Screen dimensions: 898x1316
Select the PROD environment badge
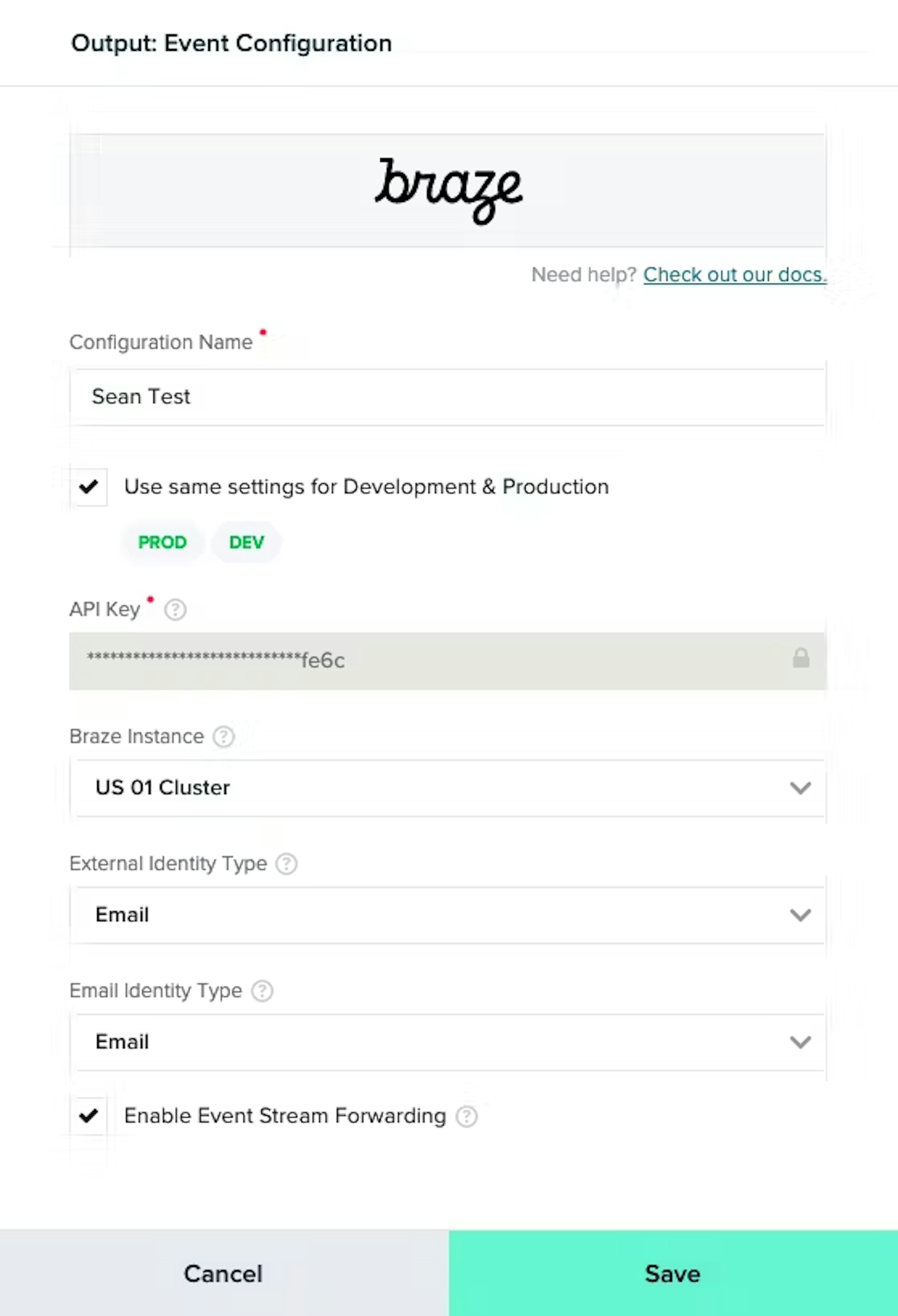(162, 542)
